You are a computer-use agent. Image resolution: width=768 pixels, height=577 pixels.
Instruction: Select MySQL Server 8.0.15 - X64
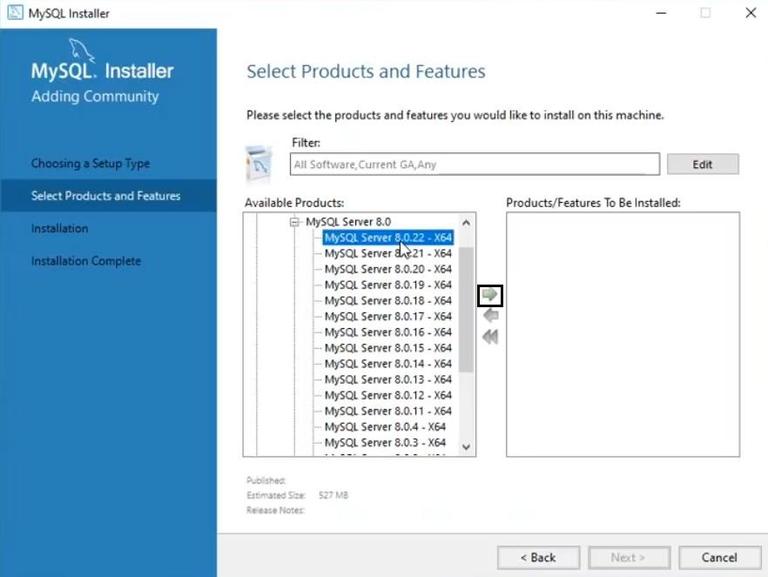coord(388,348)
